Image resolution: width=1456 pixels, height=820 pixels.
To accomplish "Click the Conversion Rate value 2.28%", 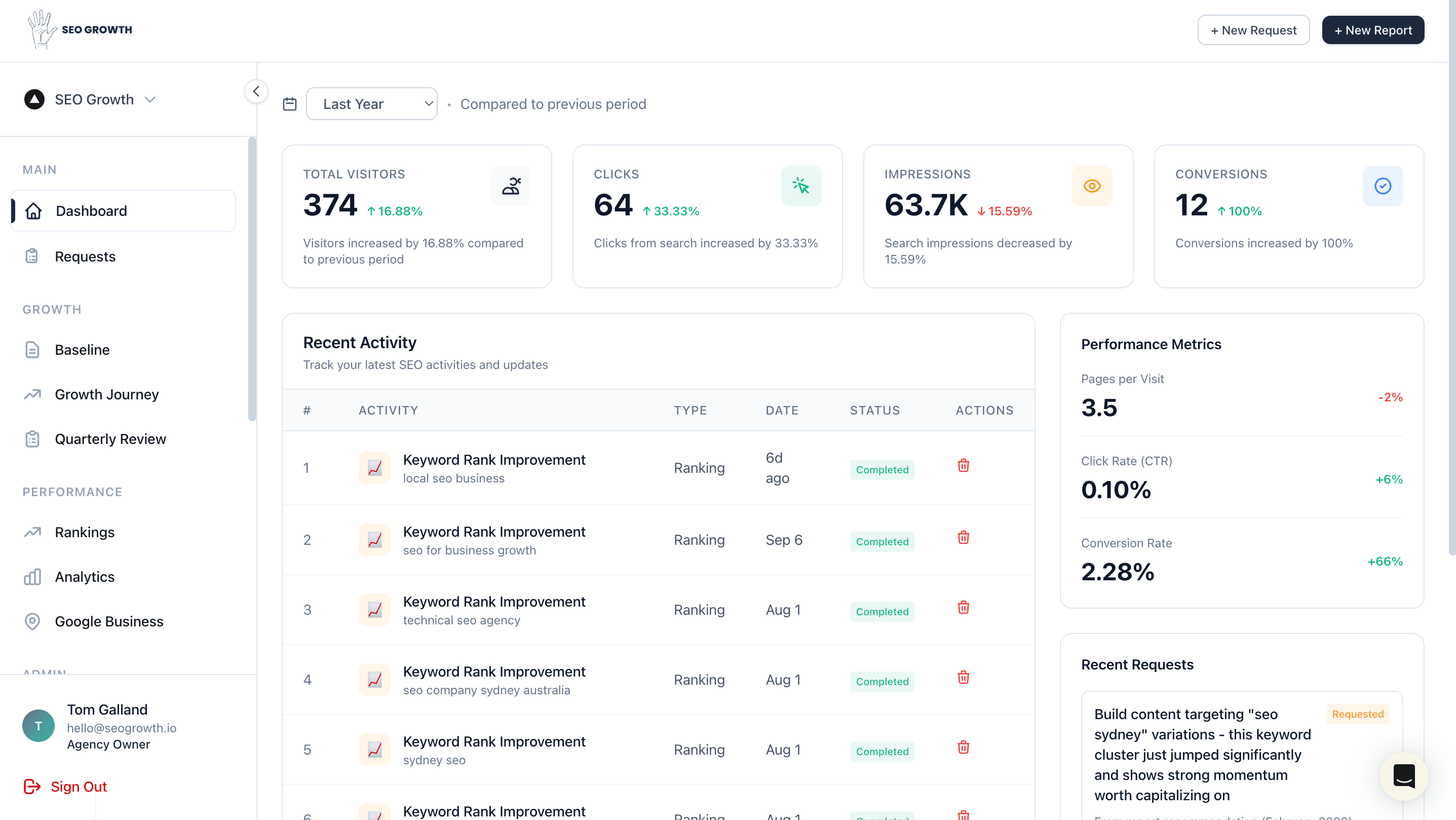I will tap(1118, 572).
